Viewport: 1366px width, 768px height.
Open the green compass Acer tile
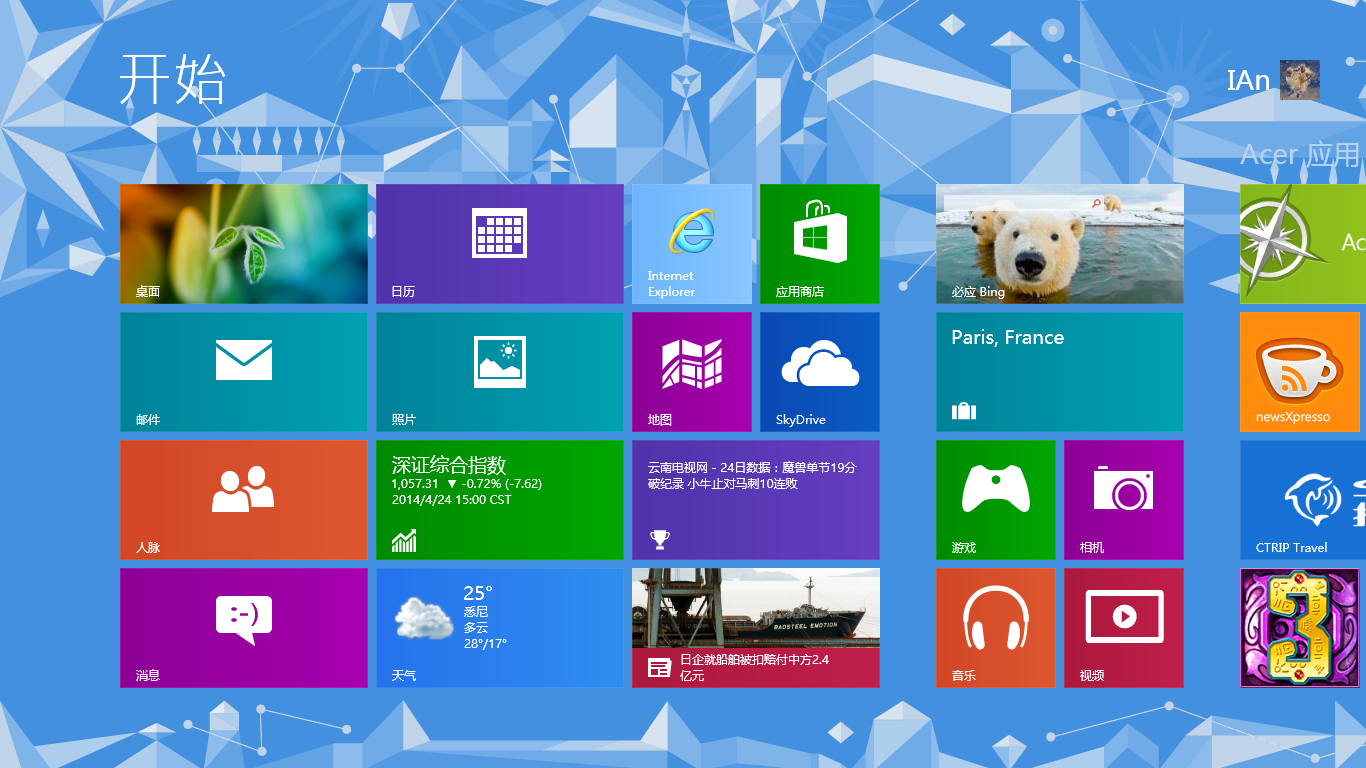tap(1303, 244)
